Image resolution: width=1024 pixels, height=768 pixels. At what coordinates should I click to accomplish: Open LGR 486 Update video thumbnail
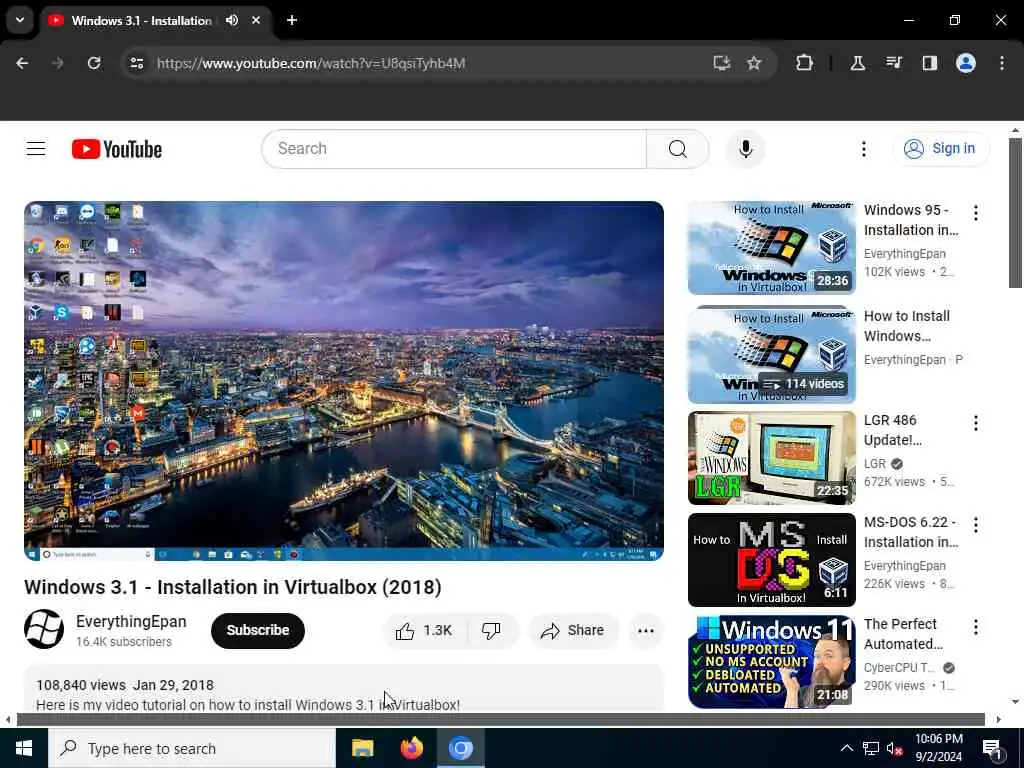tap(771, 458)
